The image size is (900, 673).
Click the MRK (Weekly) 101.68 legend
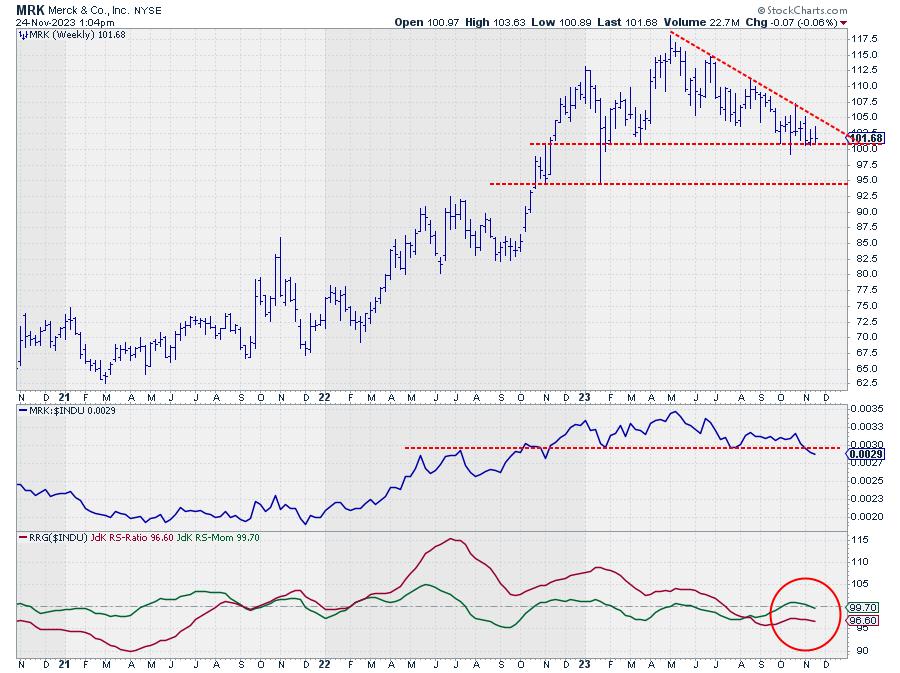click(x=77, y=34)
